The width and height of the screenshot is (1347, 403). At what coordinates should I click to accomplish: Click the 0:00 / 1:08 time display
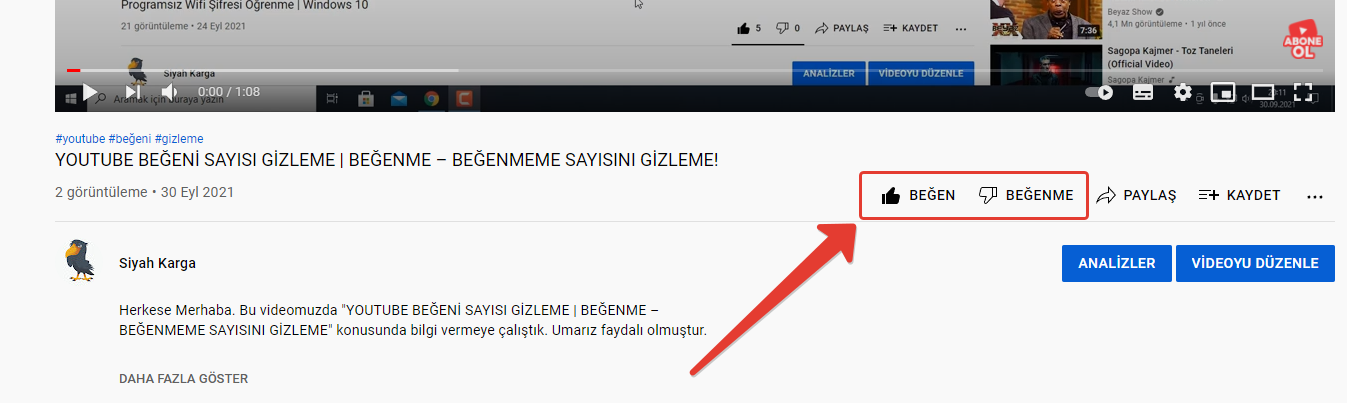229,92
